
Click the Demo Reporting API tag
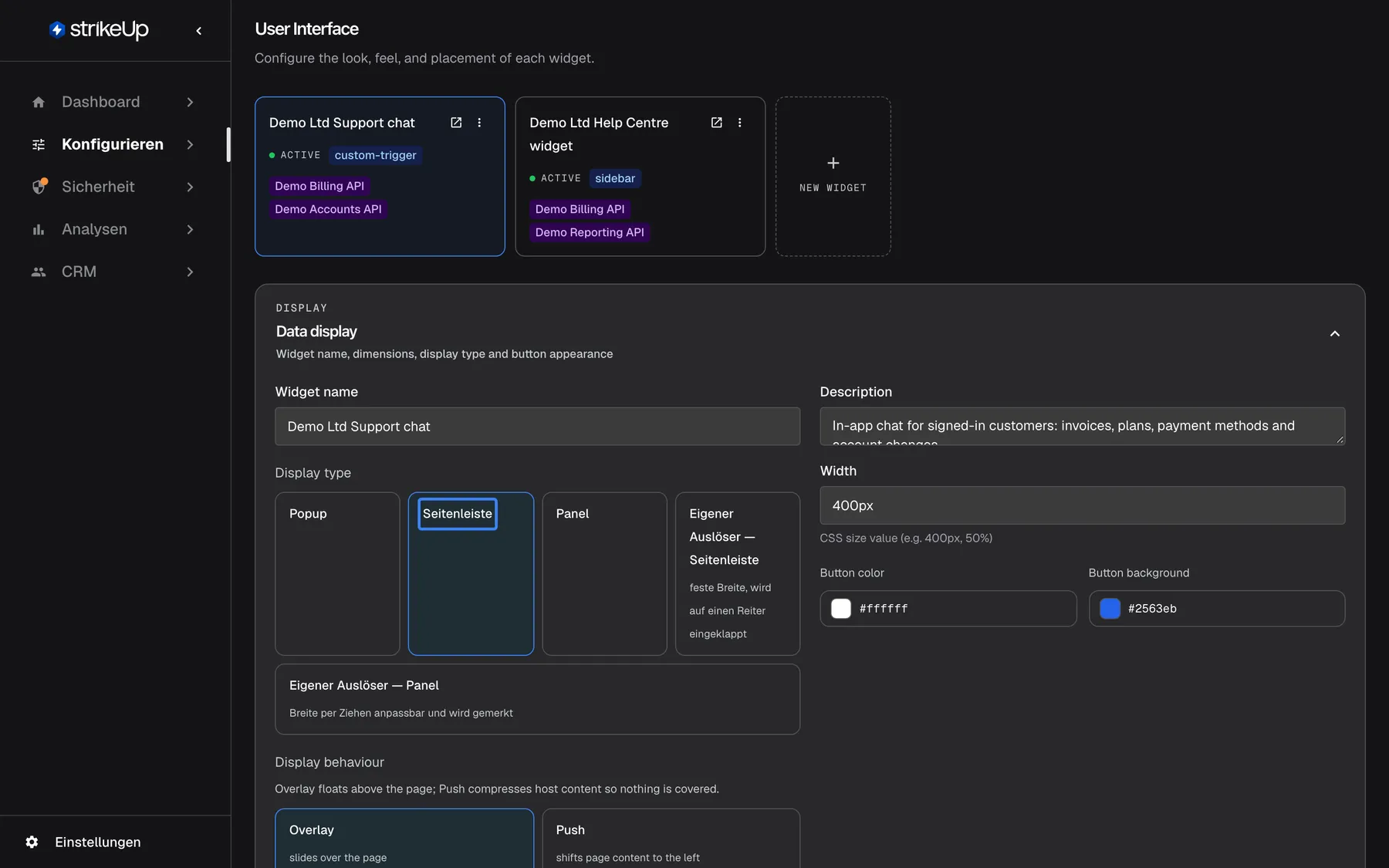coord(590,232)
